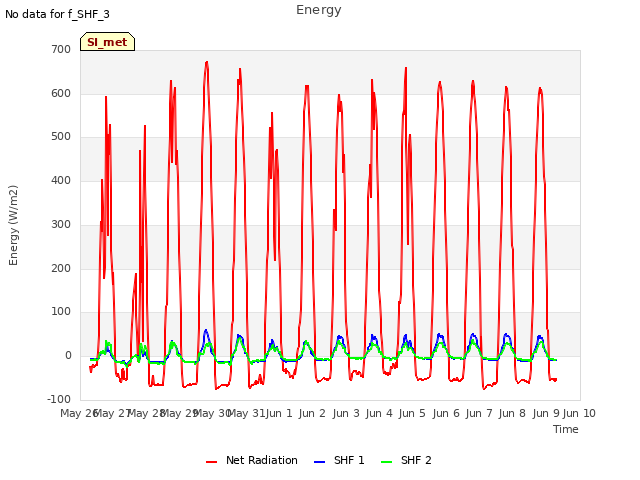Screen dimensions: 640x480
Task: Click the SHF 2 legend label
Action: 416,460
